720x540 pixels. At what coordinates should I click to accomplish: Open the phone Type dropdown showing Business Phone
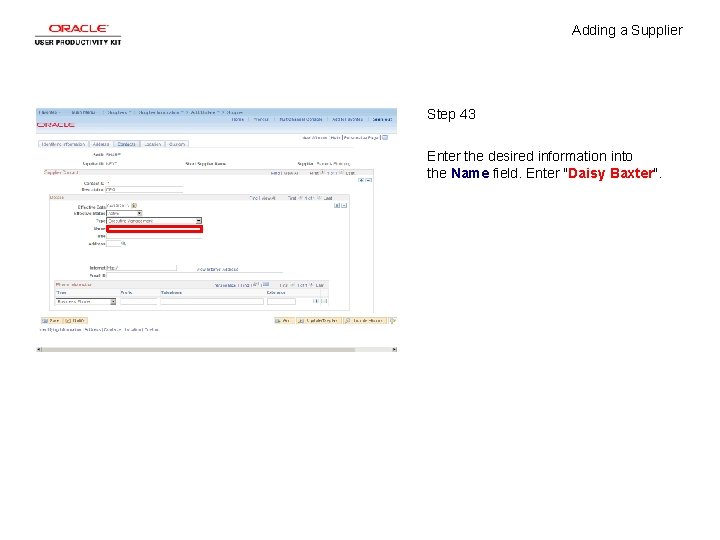[85, 302]
